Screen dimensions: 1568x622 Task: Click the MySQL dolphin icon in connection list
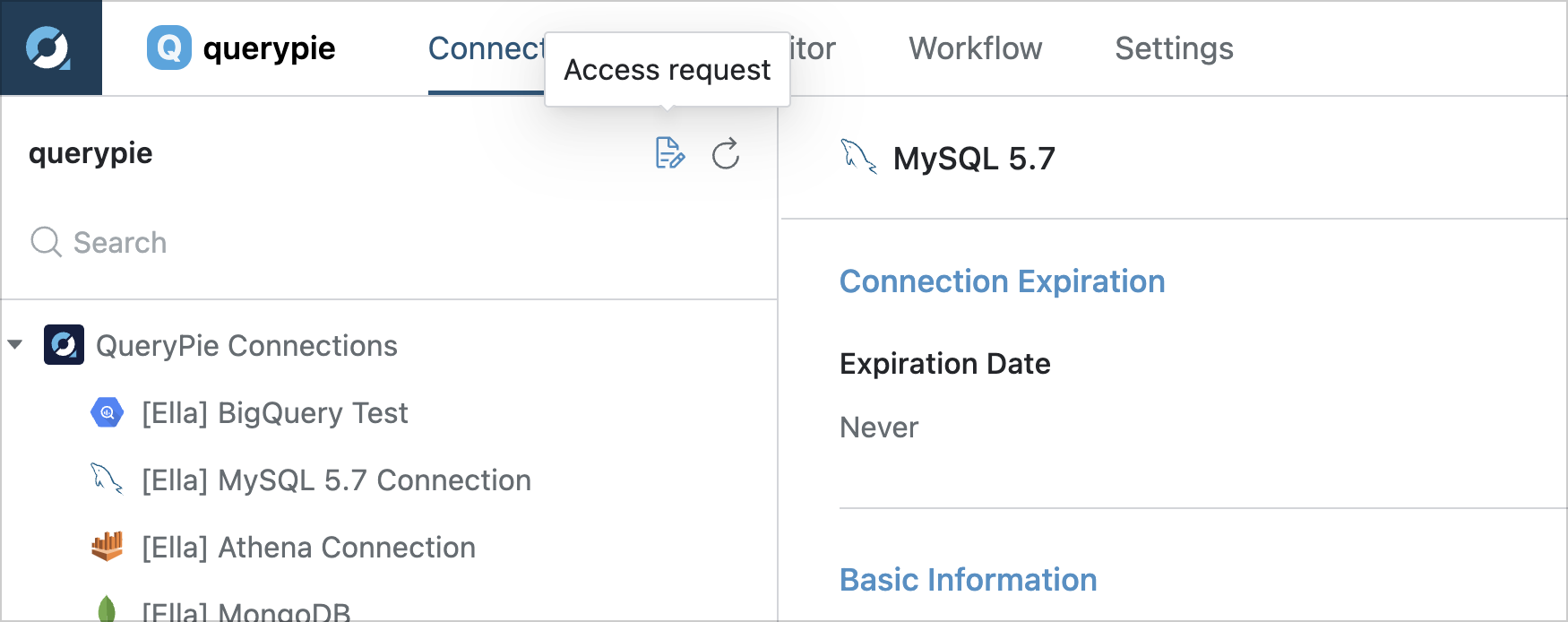click(107, 479)
